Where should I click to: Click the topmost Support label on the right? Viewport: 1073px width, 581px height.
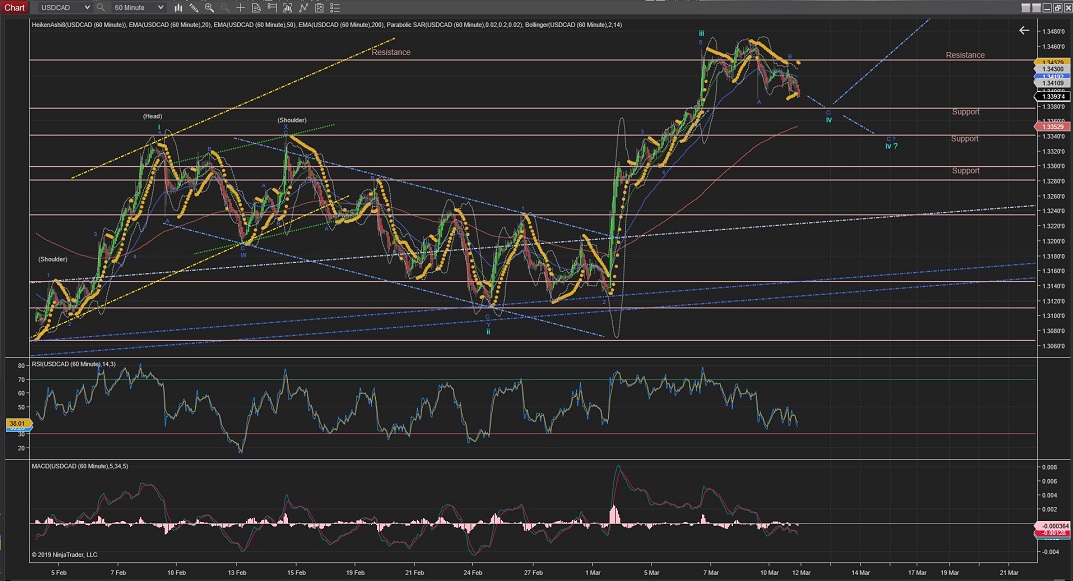(x=966, y=112)
